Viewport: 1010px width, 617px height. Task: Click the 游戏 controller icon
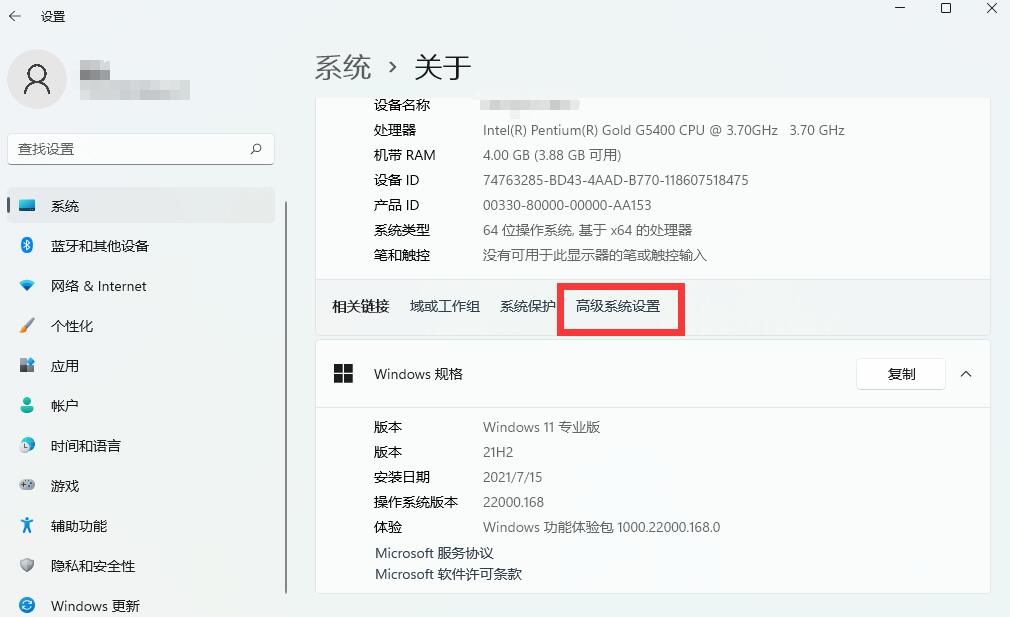tap(27, 485)
